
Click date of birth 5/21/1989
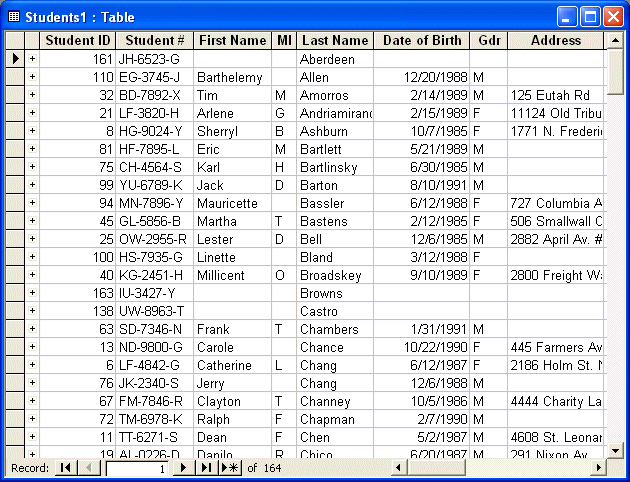click(x=422, y=149)
